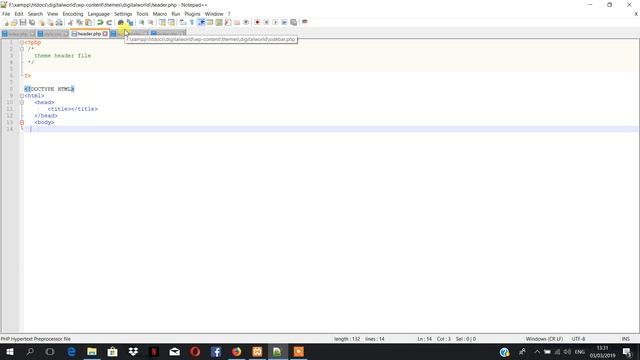Image resolution: width=640 pixels, height=360 pixels.
Task: Open the Macro menu
Action: click(x=160, y=14)
